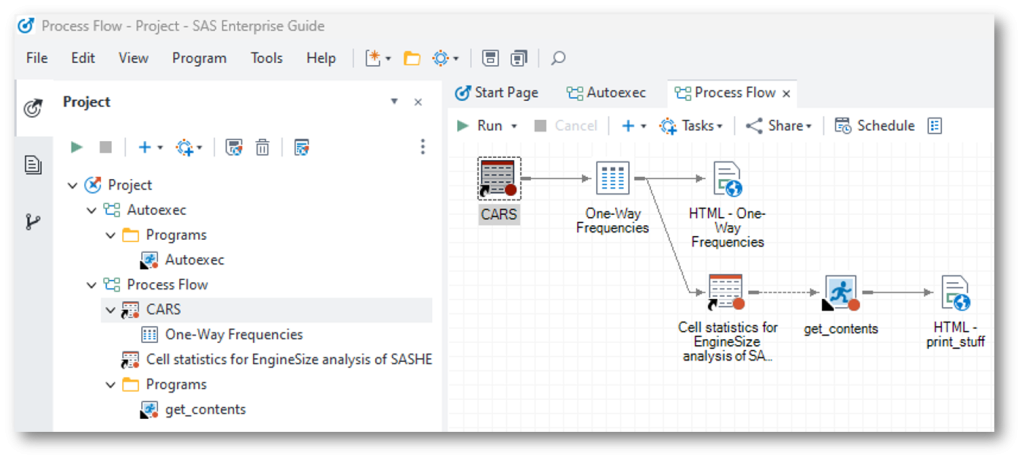Open the git branch pane in sidebar

33,221
